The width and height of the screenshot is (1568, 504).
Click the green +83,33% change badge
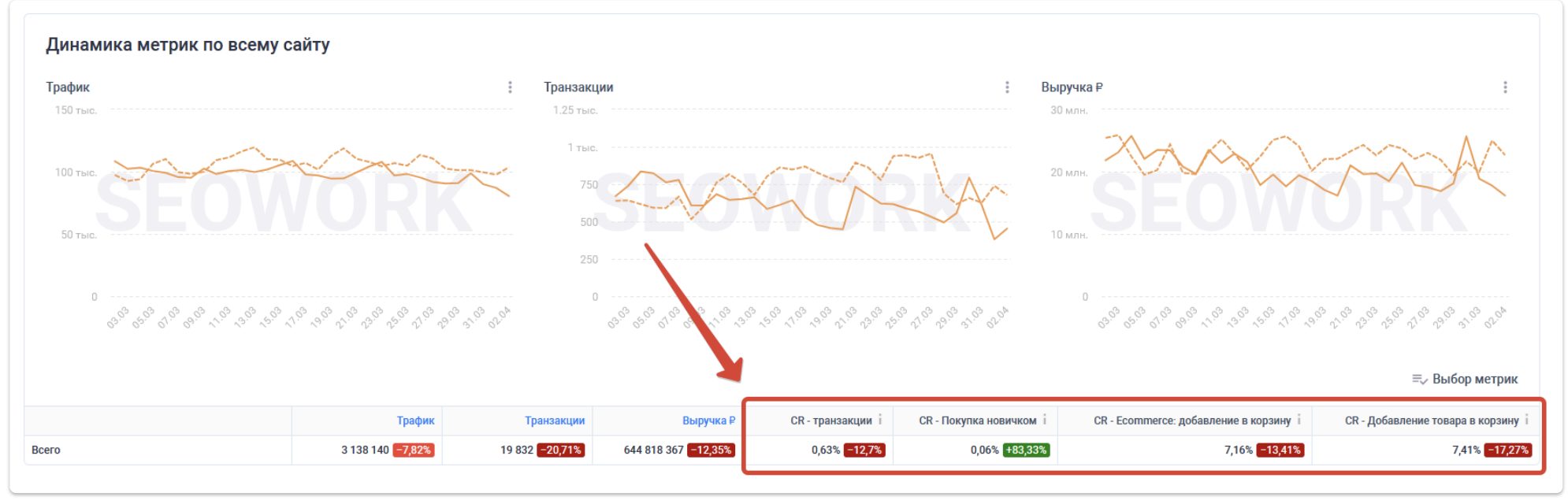click(1027, 450)
